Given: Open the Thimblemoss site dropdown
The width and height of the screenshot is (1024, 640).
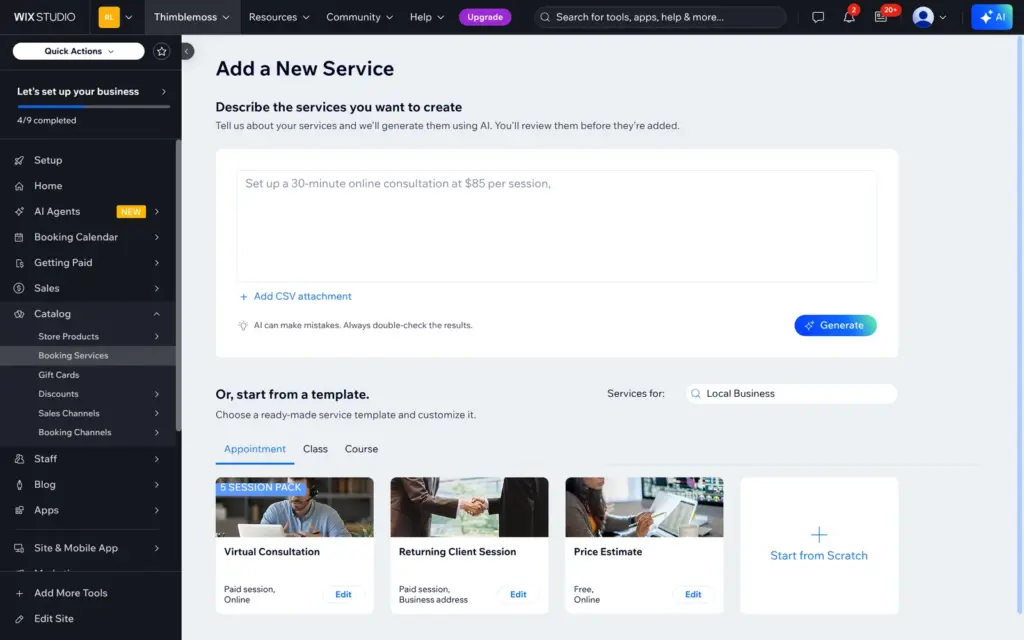Looking at the screenshot, I should point(192,17).
